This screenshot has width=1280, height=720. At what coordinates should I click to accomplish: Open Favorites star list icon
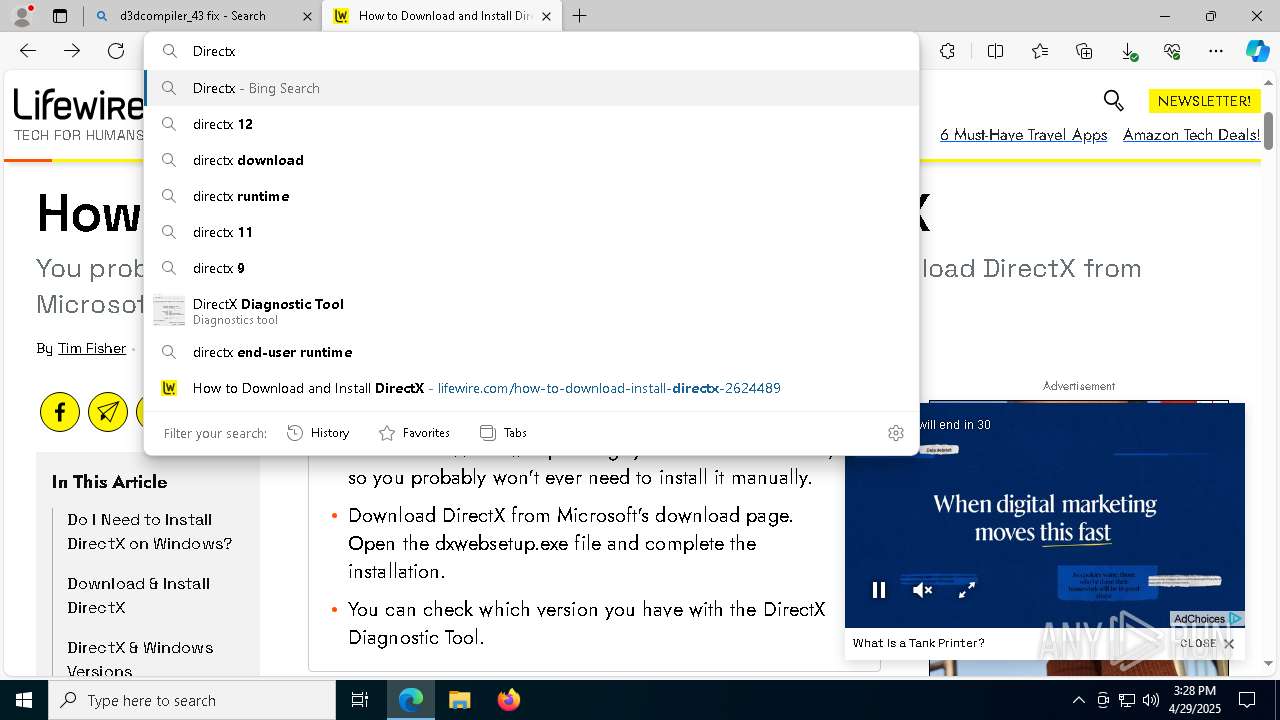coord(1040,51)
